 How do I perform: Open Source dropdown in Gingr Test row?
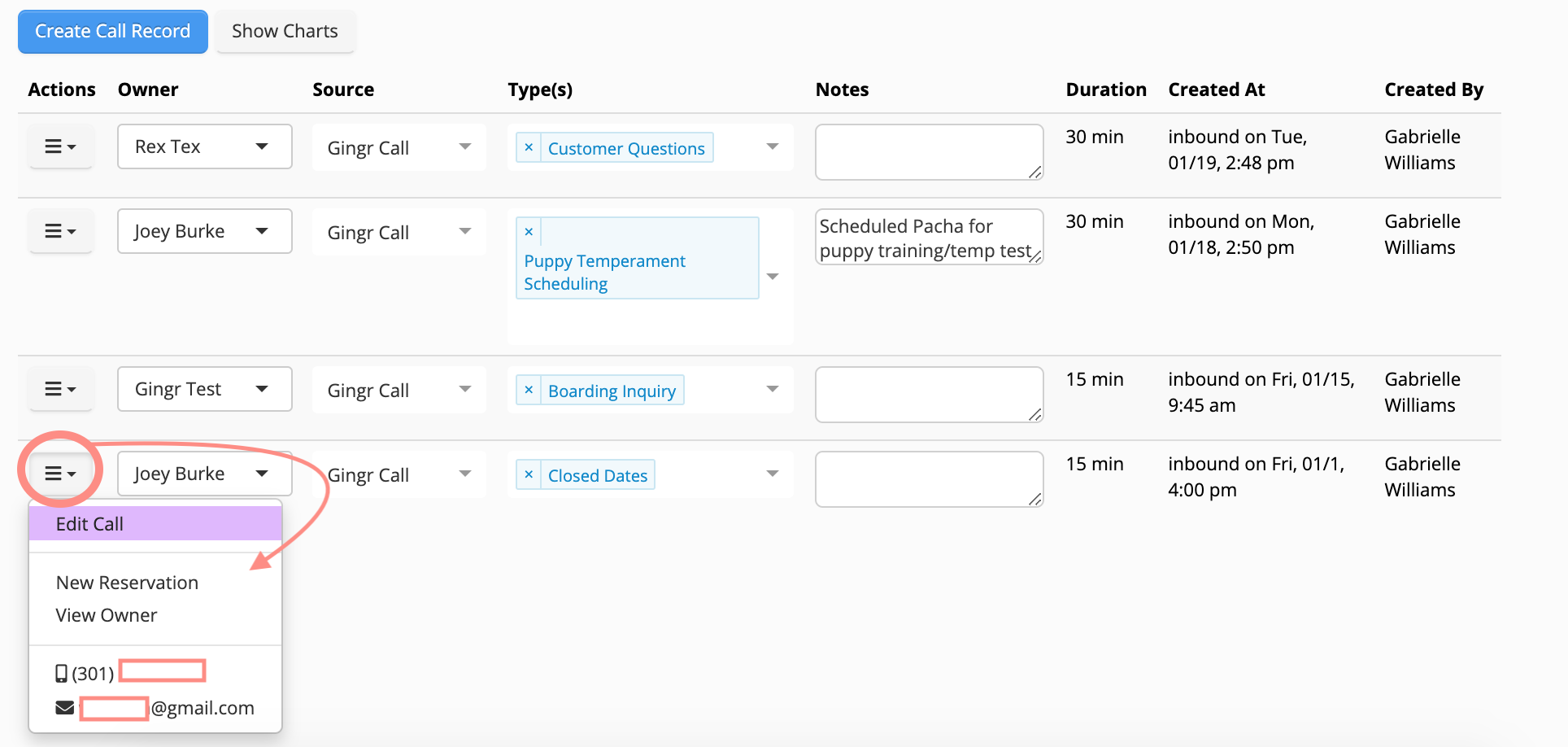click(399, 390)
